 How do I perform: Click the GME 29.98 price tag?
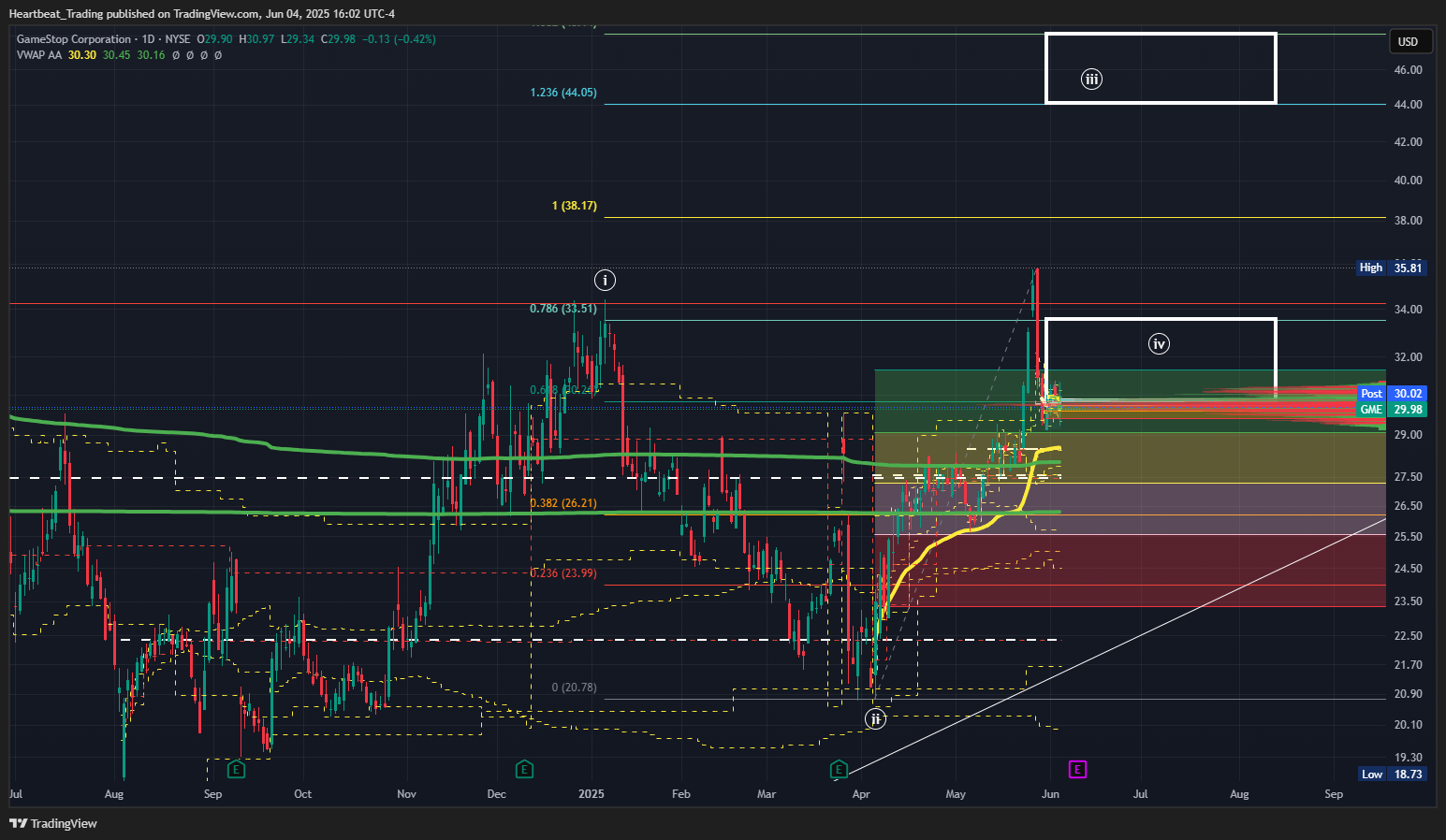click(x=1392, y=410)
